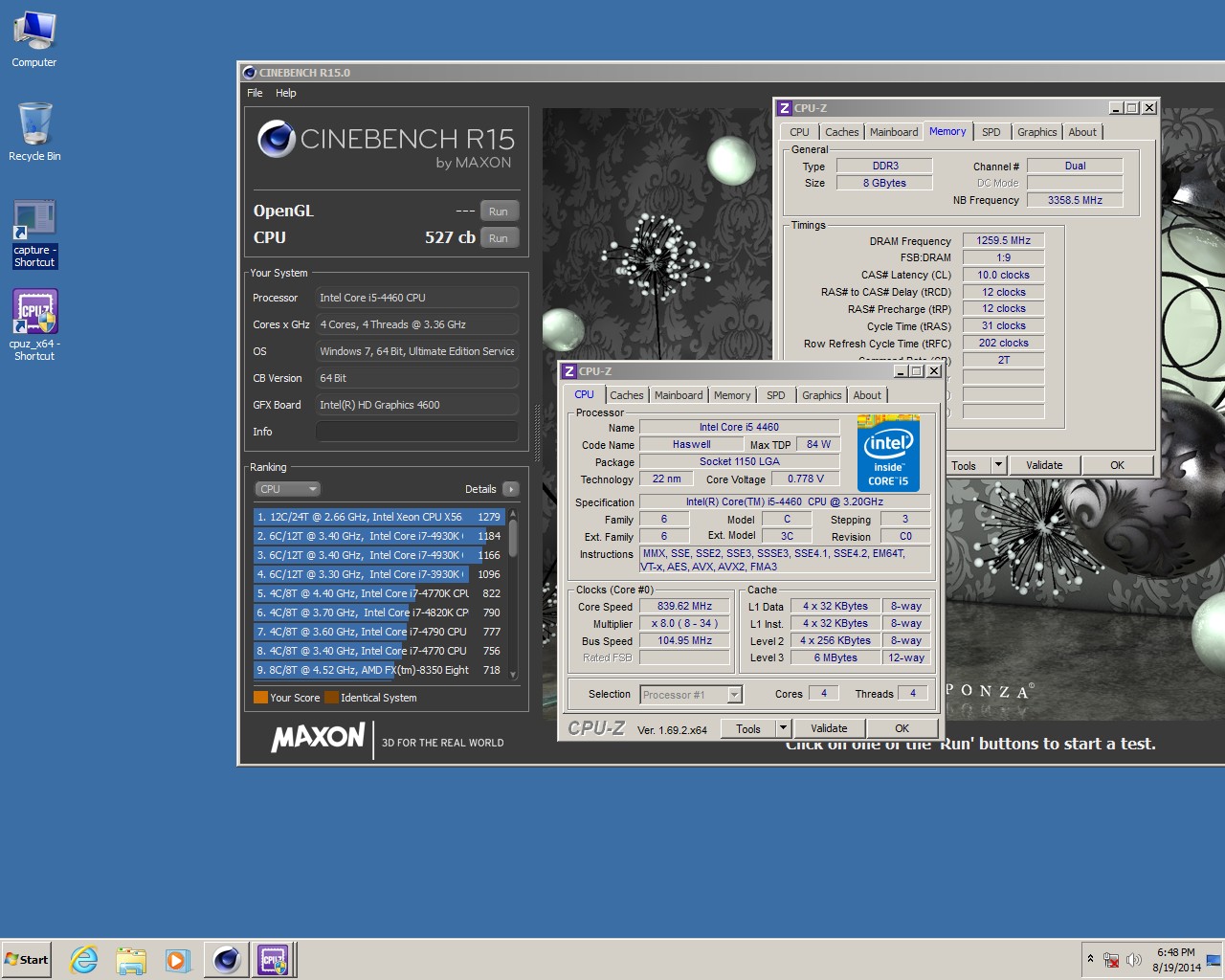Screen dimensions: 1225x980
Task: Switch to Caches tab in front CPU-Z
Action: pyautogui.click(x=627, y=395)
